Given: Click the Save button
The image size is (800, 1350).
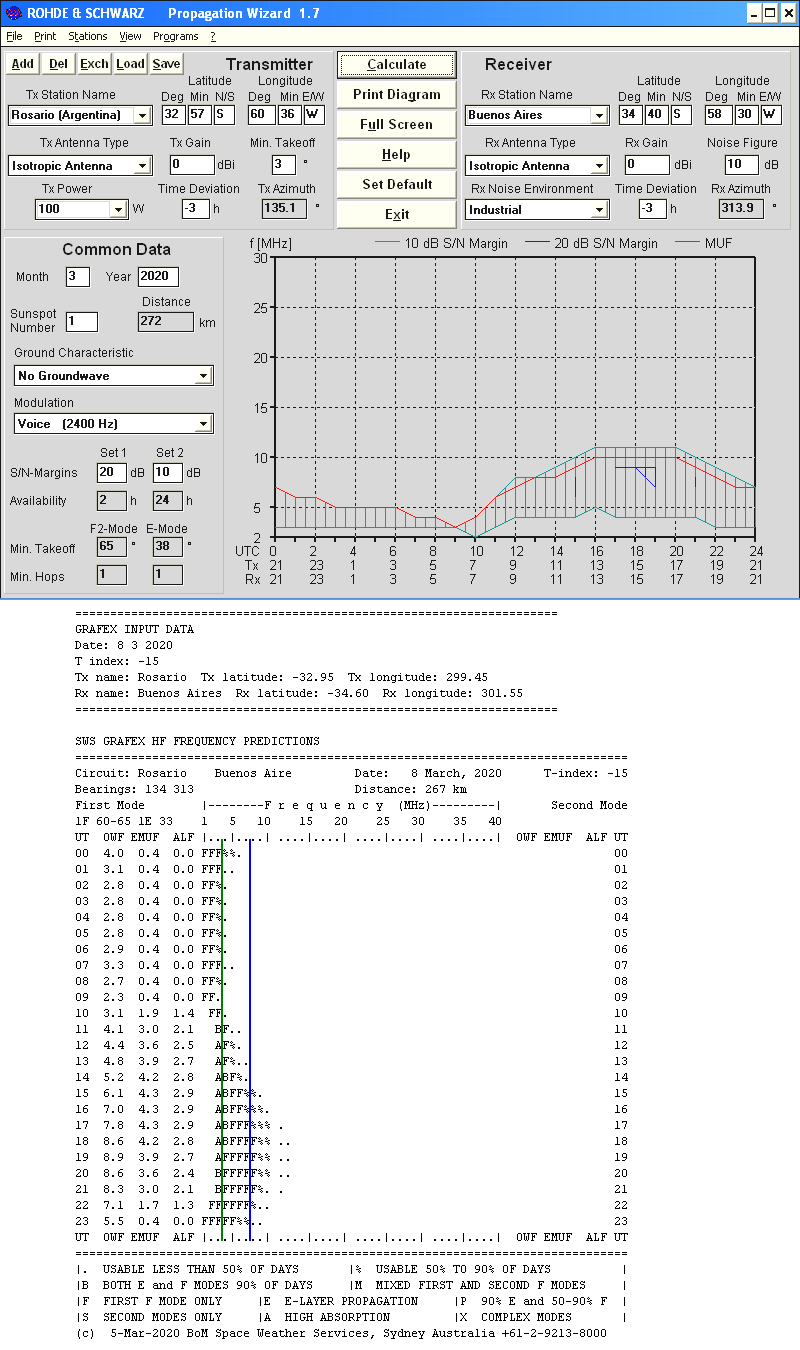Looking at the screenshot, I should point(166,64).
